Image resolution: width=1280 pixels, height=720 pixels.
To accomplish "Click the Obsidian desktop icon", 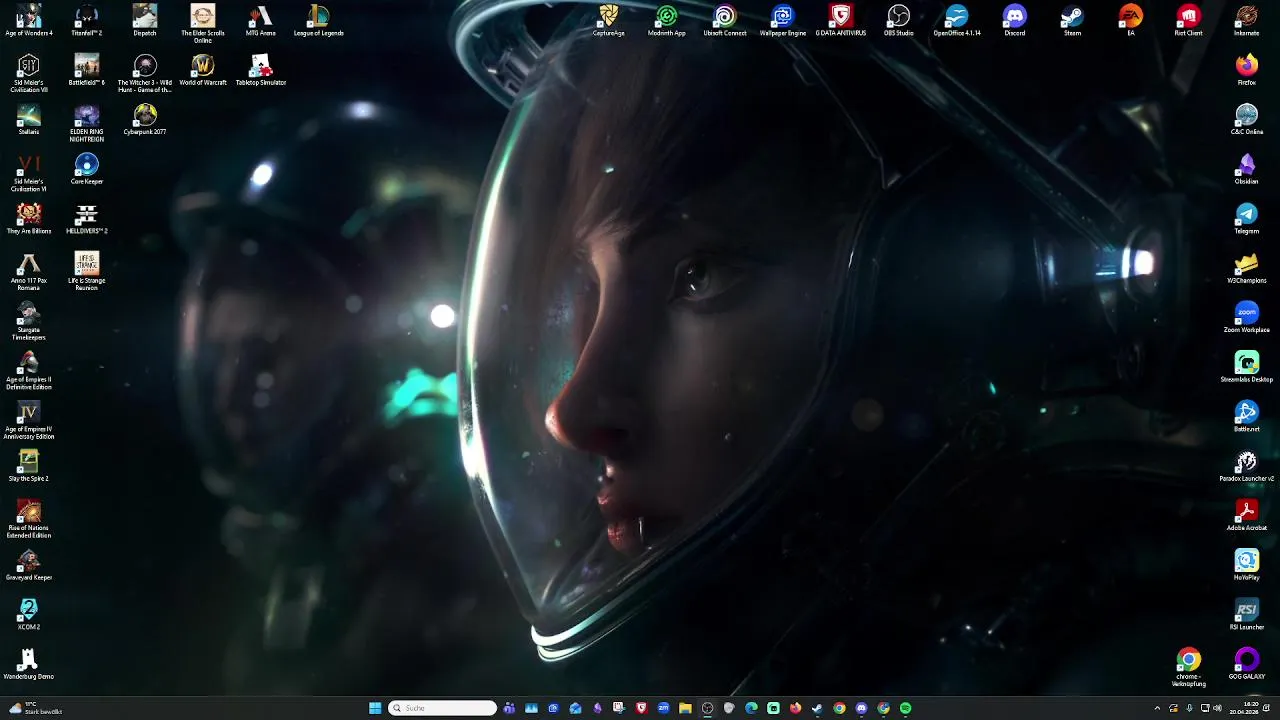I will [1247, 169].
